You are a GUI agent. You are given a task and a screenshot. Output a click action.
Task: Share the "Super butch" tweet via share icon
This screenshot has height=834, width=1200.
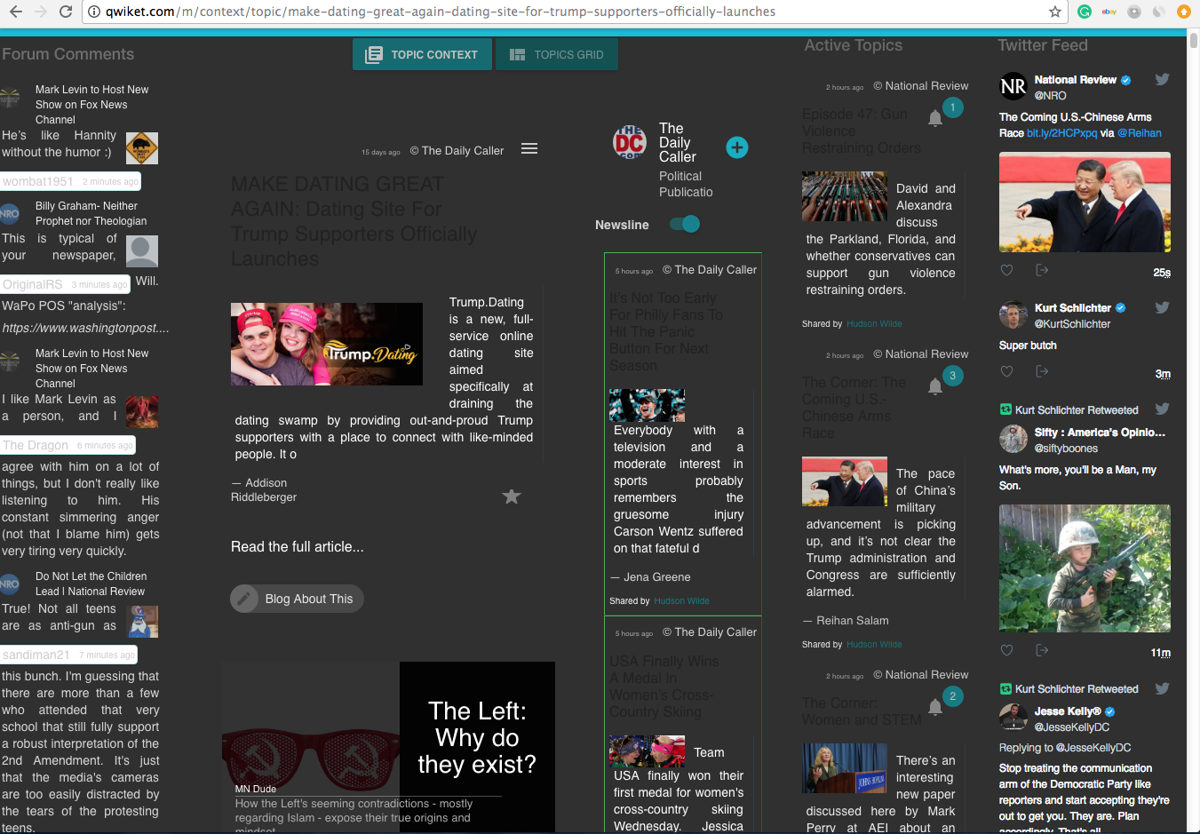coord(1042,372)
